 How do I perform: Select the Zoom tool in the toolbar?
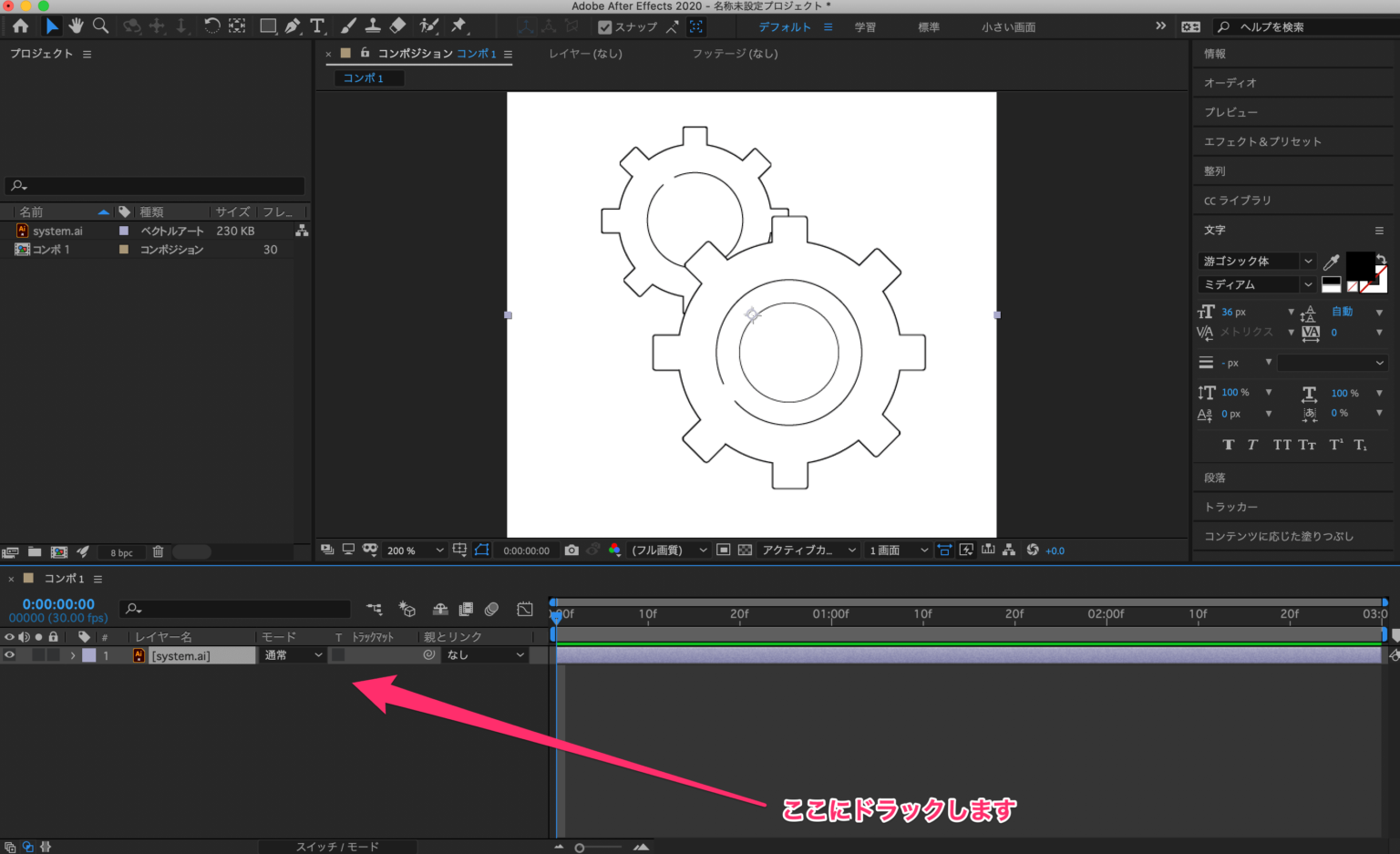coord(100,26)
